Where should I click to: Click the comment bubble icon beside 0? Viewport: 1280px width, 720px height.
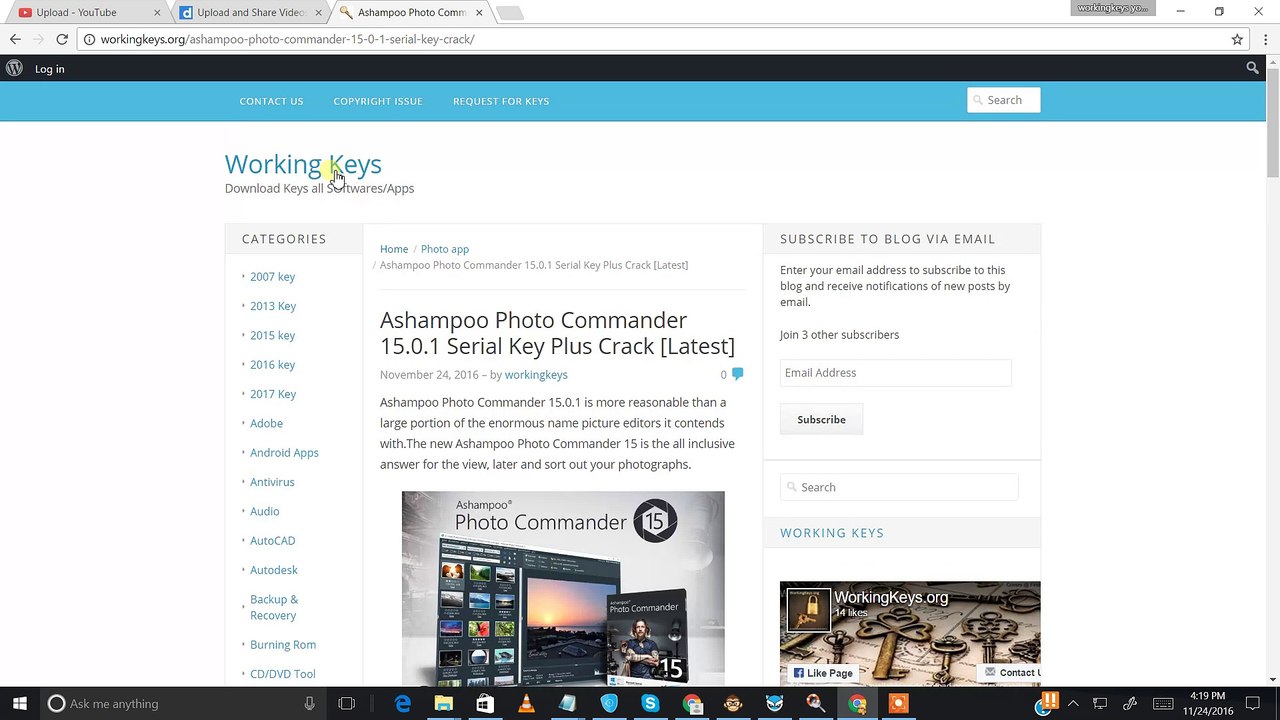pyautogui.click(x=737, y=374)
